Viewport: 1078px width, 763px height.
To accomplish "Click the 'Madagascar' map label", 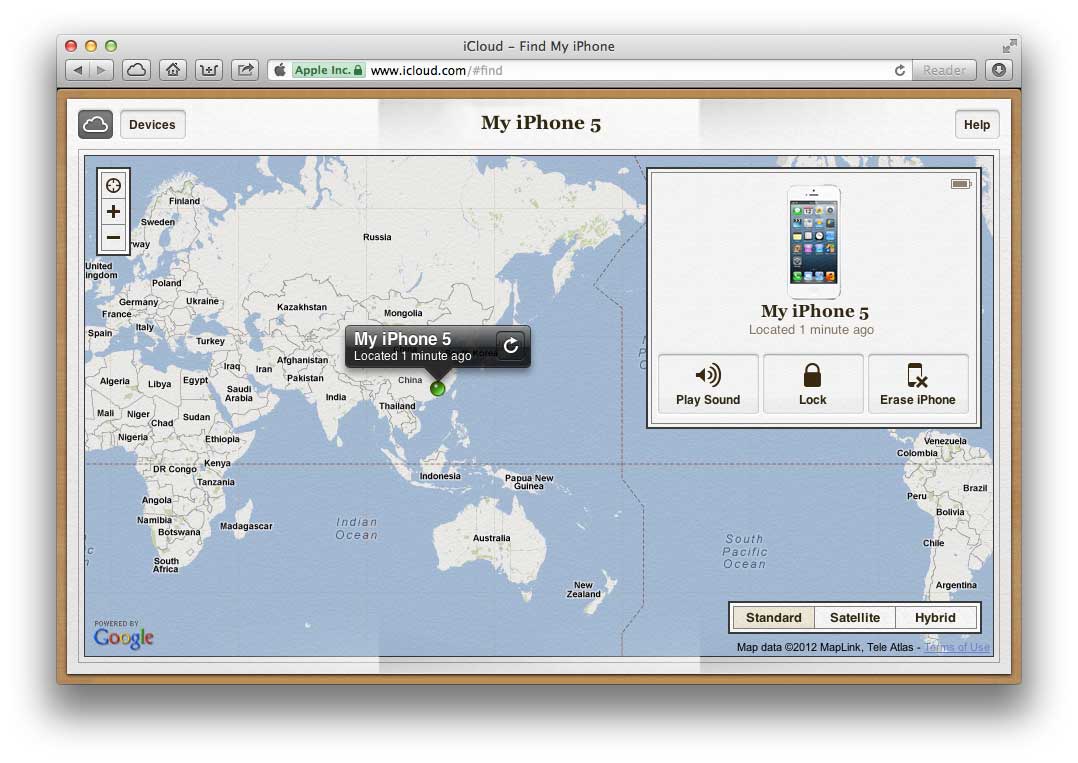I will coord(246,526).
